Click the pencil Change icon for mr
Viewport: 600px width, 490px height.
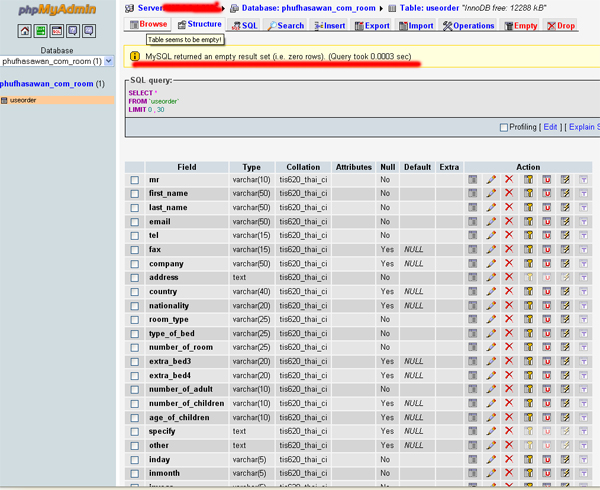click(491, 179)
